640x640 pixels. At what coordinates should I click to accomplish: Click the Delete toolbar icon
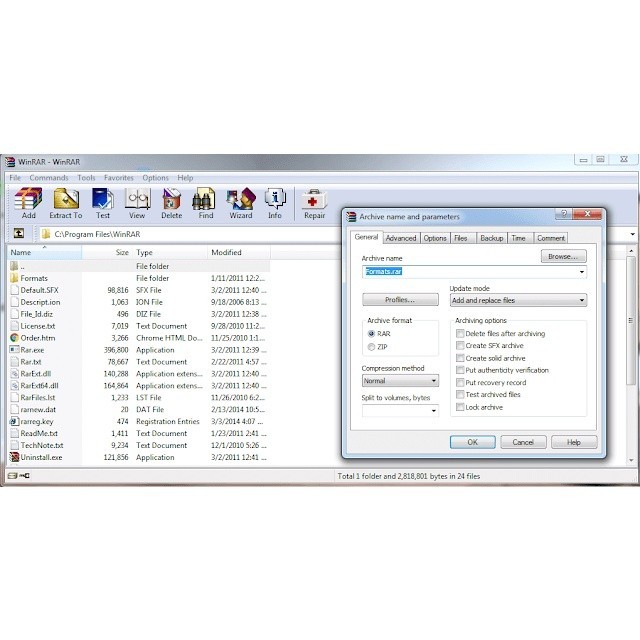(171, 199)
